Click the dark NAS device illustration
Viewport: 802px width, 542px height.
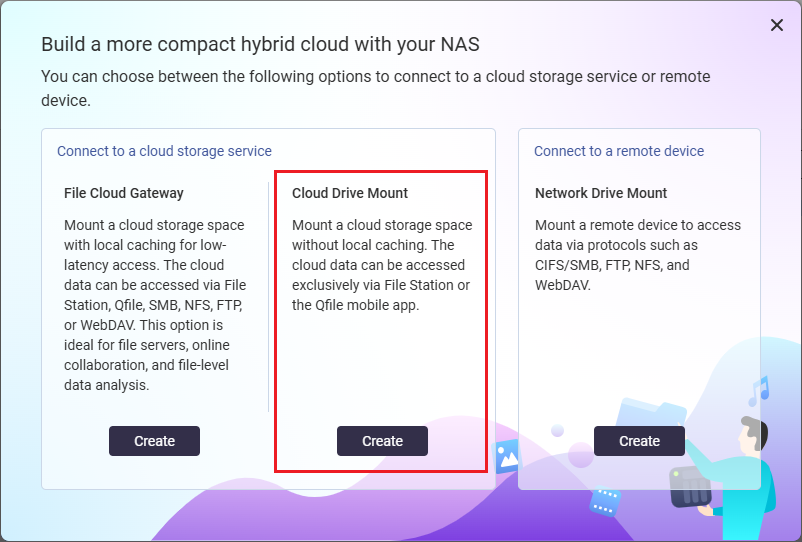[x=690, y=486]
